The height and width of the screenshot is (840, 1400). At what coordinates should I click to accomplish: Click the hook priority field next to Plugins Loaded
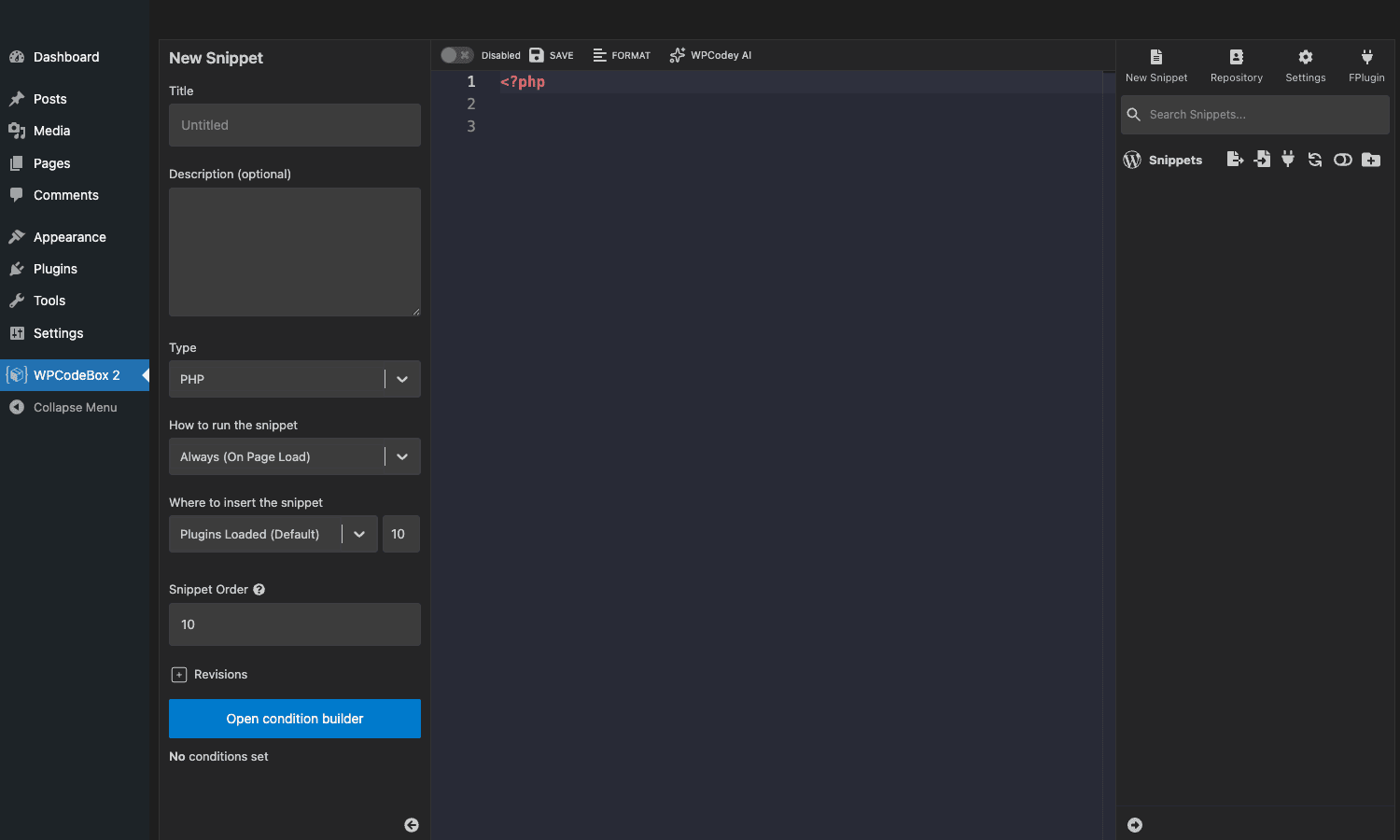tap(401, 534)
